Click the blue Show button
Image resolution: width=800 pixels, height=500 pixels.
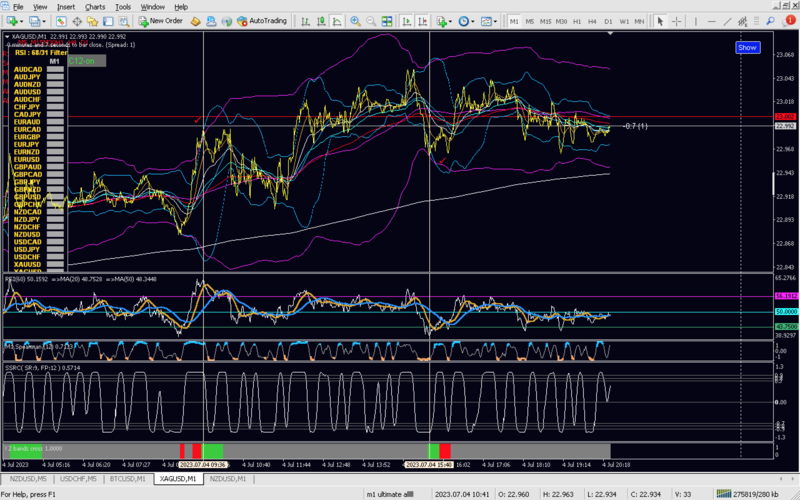(747, 47)
